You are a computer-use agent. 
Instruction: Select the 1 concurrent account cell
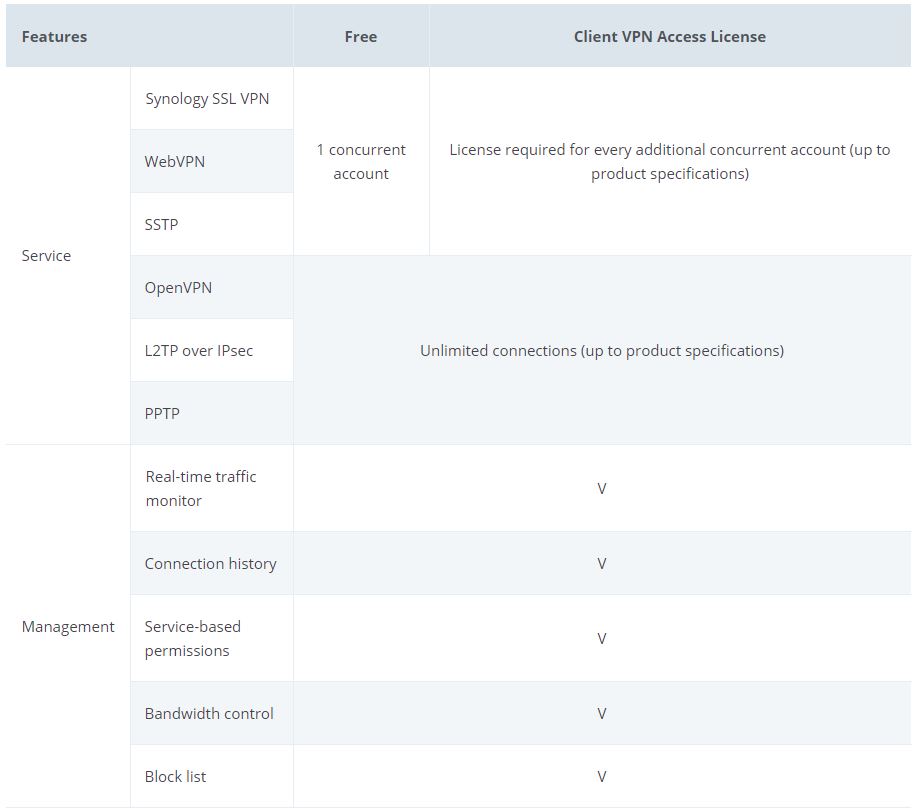click(x=361, y=162)
